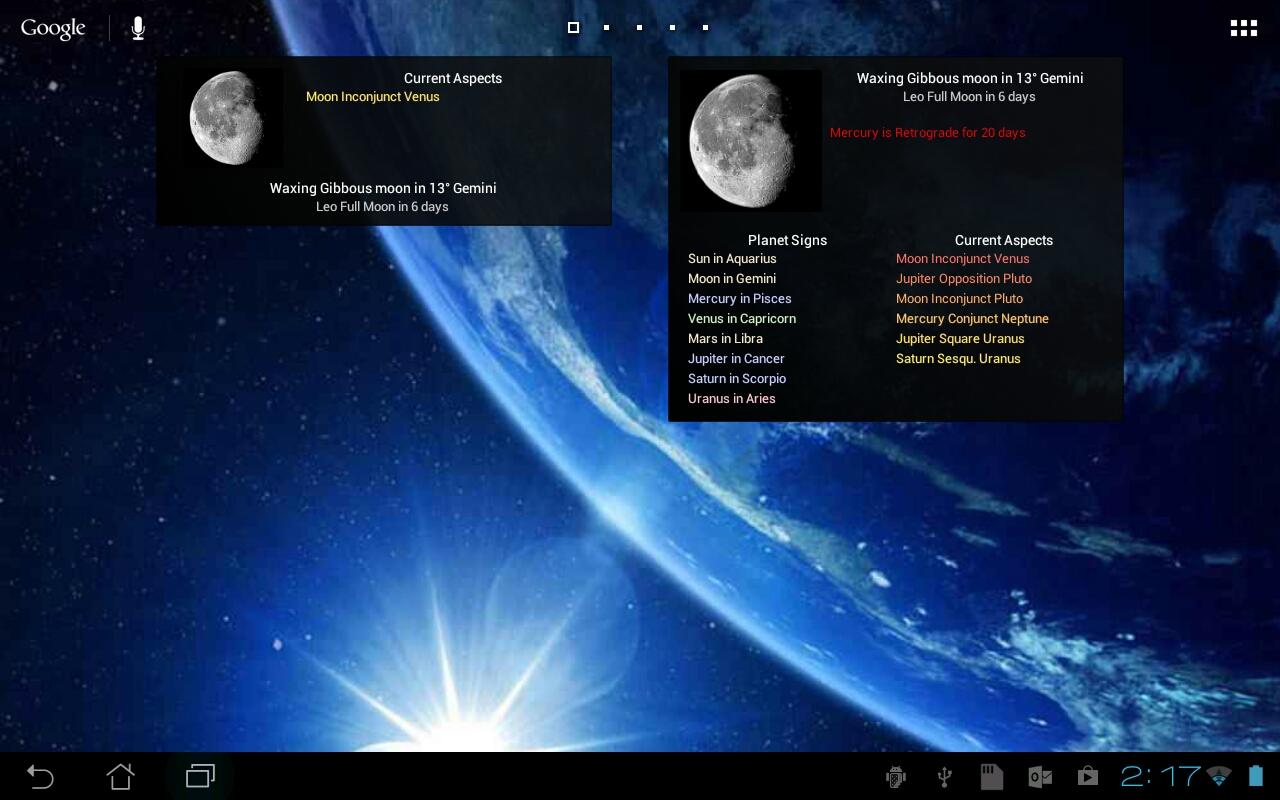This screenshot has height=800, width=1280.
Task: Tap the USB connection notification icon
Action: point(943,776)
